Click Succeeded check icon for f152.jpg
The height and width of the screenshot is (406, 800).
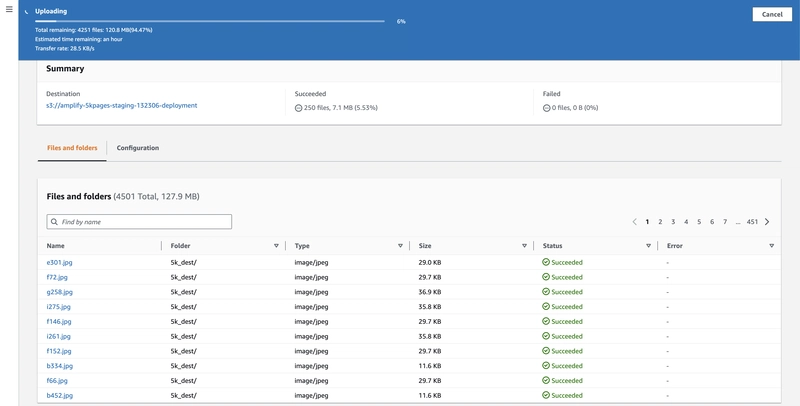(546, 351)
